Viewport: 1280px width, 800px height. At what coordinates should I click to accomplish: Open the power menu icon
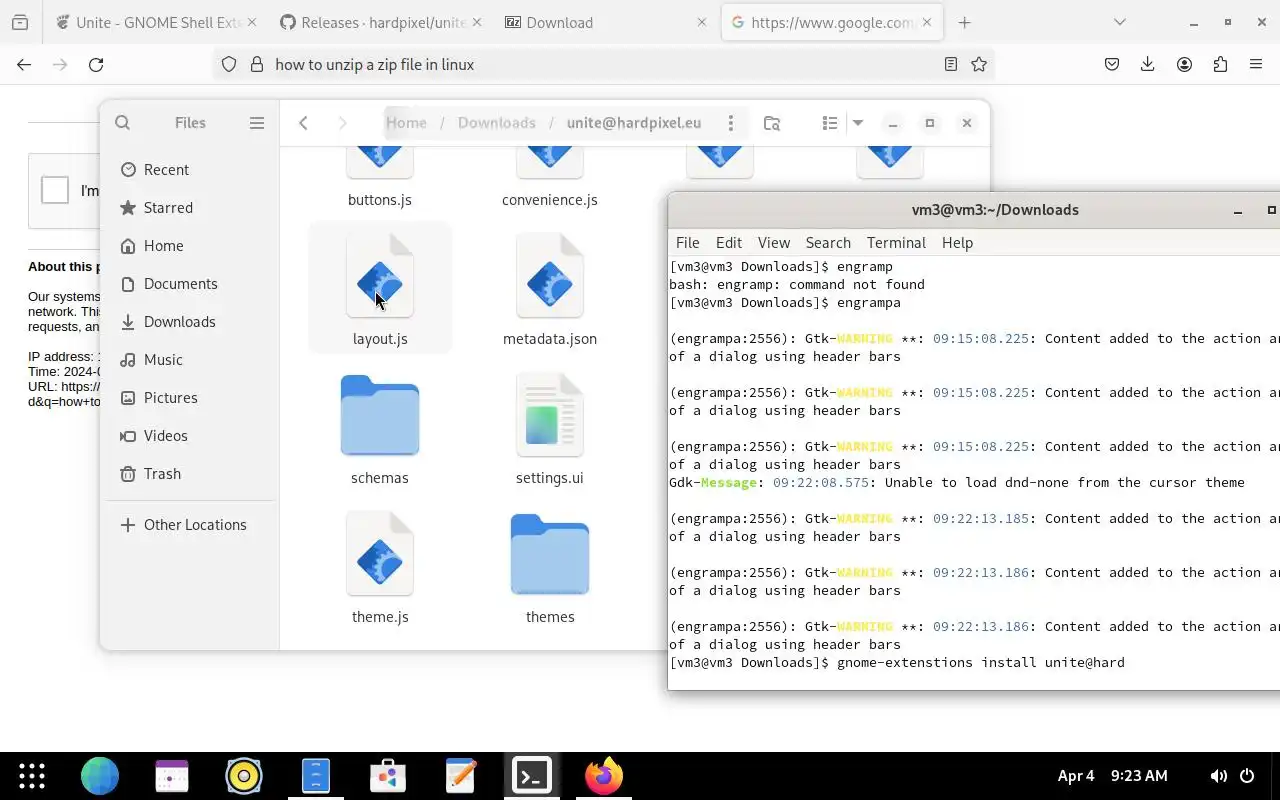[1247, 776]
